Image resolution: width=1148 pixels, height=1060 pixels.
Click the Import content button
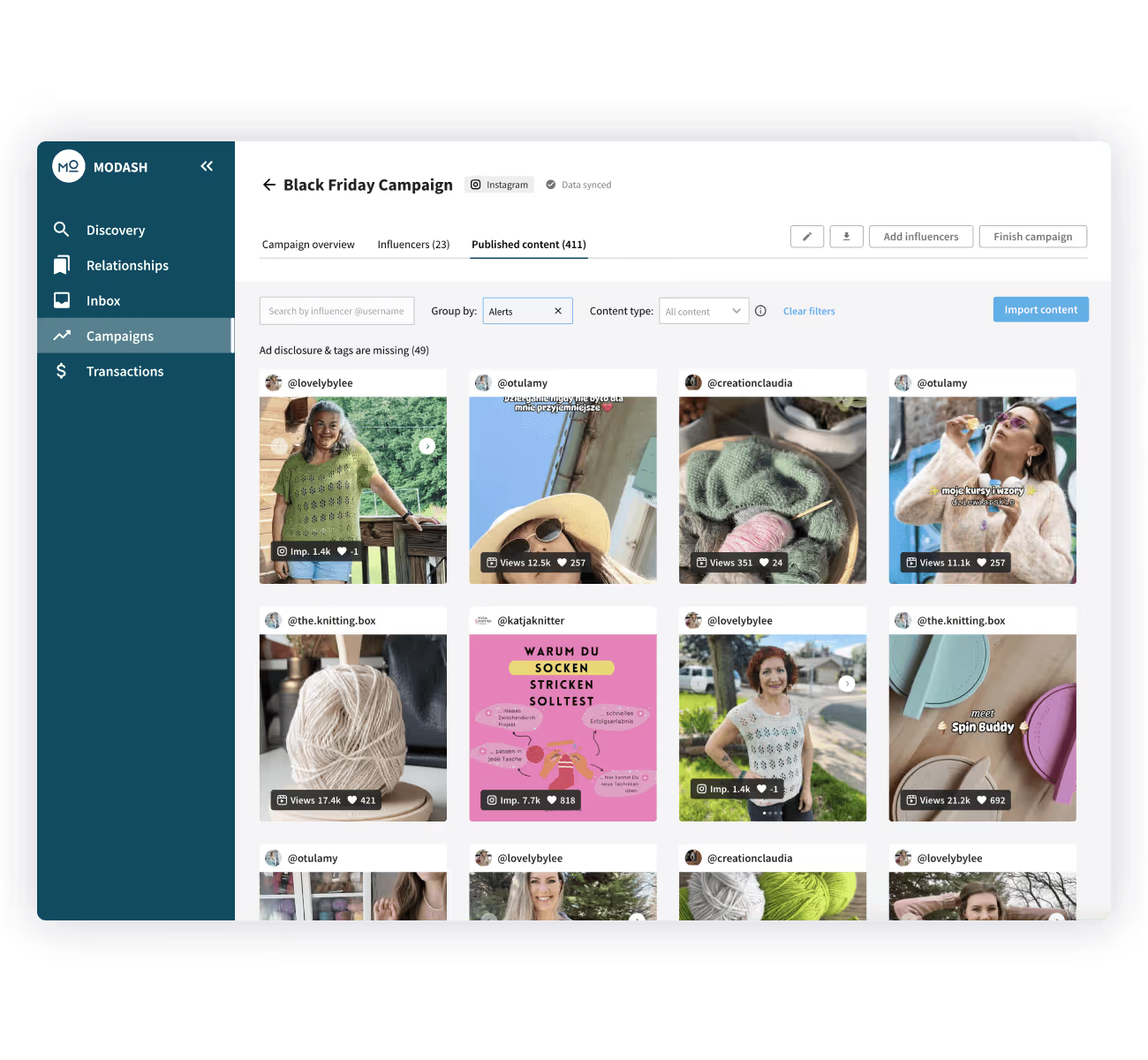[x=1040, y=310]
